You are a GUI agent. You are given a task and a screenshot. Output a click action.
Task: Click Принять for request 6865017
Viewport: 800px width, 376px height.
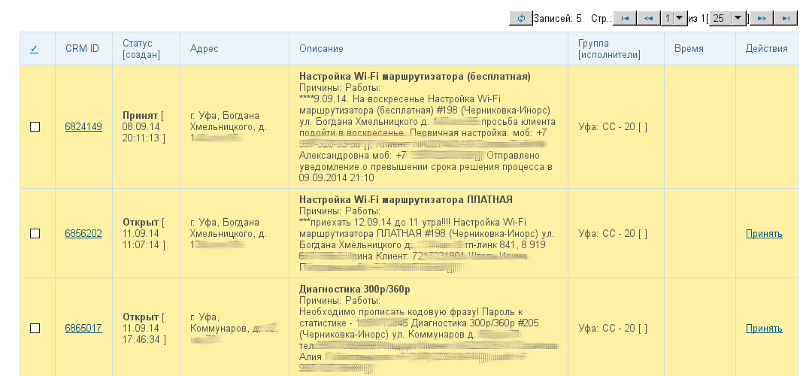(764, 328)
